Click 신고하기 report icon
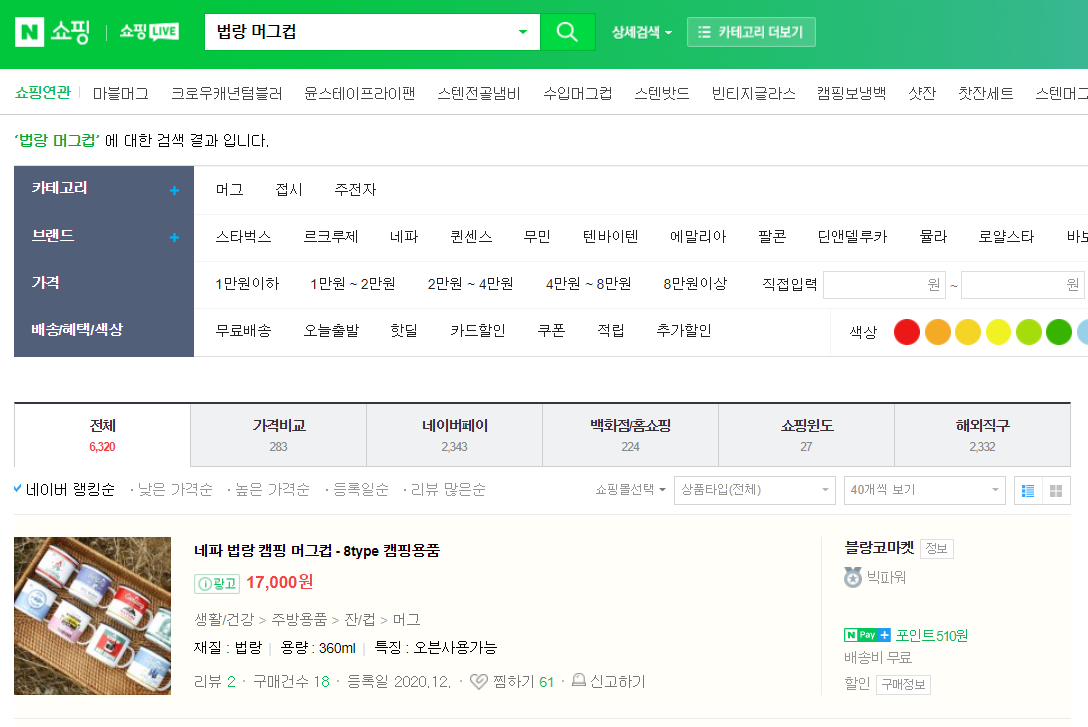This screenshot has width=1088, height=727. pyautogui.click(x=579, y=681)
